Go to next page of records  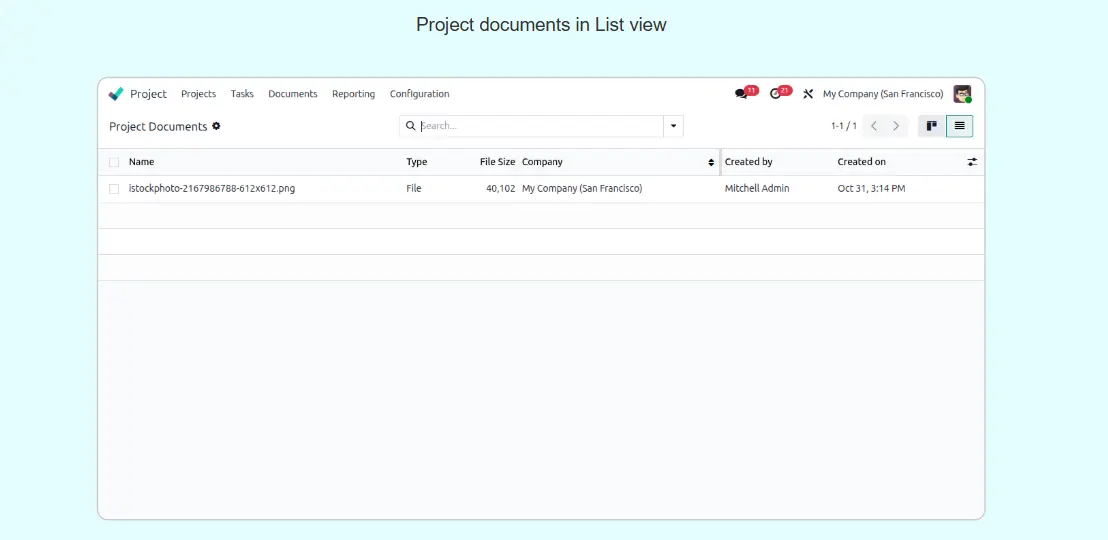896,126
